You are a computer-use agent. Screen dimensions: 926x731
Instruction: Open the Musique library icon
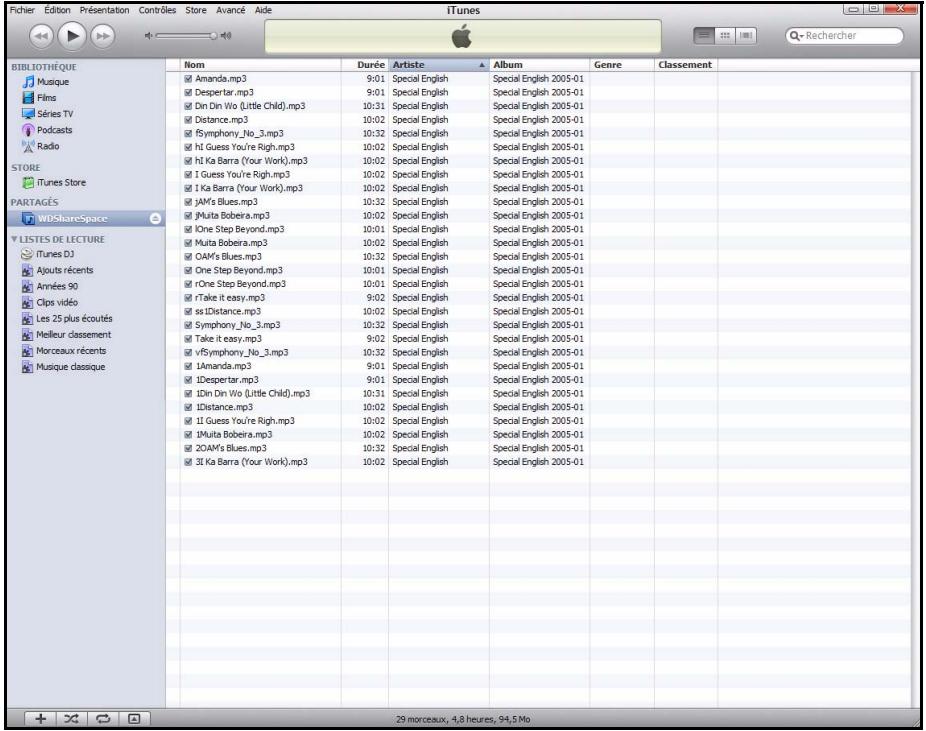point(28,81)
